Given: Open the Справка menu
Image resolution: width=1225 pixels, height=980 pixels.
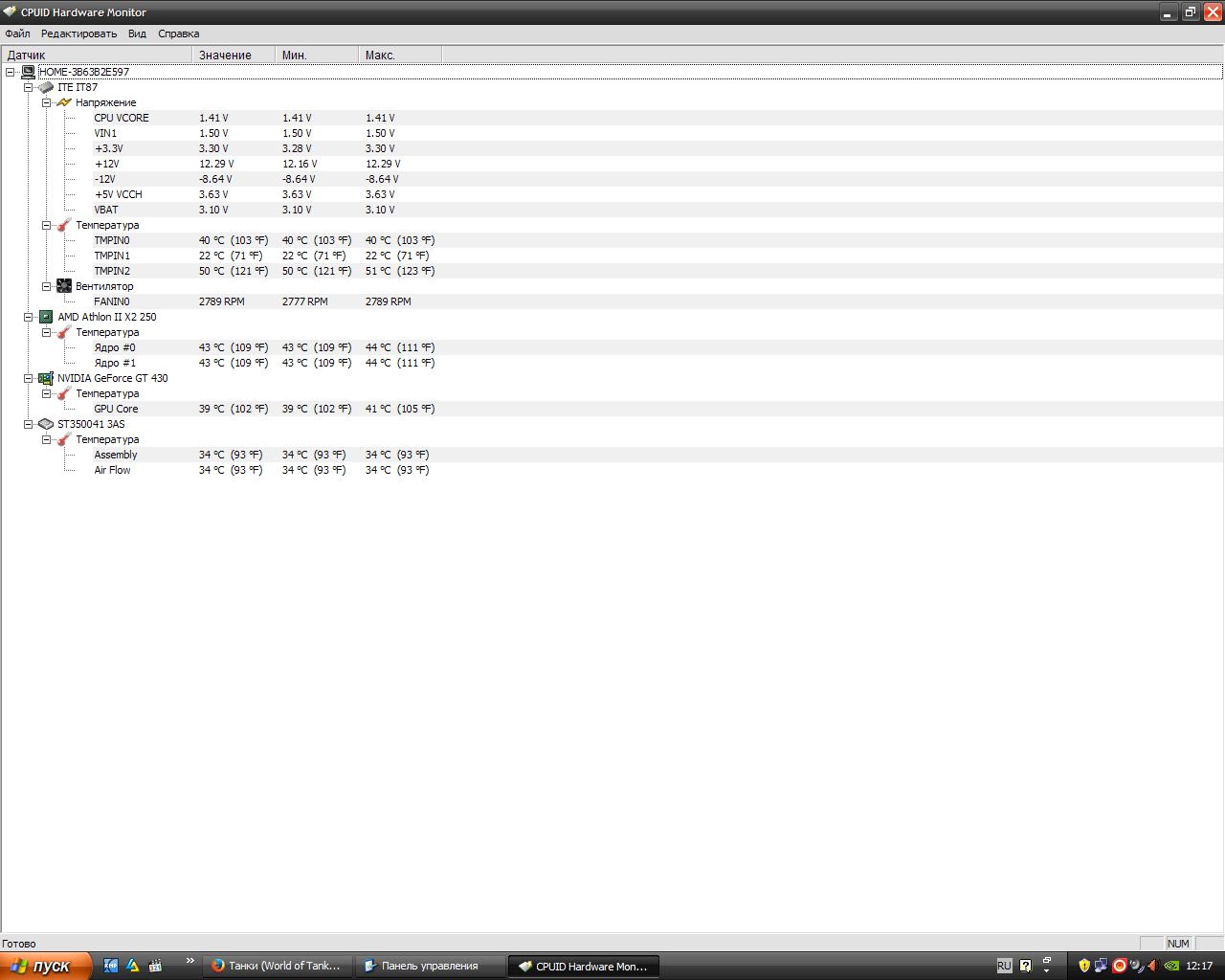Looking at the screenshot, I should (178, 33).
